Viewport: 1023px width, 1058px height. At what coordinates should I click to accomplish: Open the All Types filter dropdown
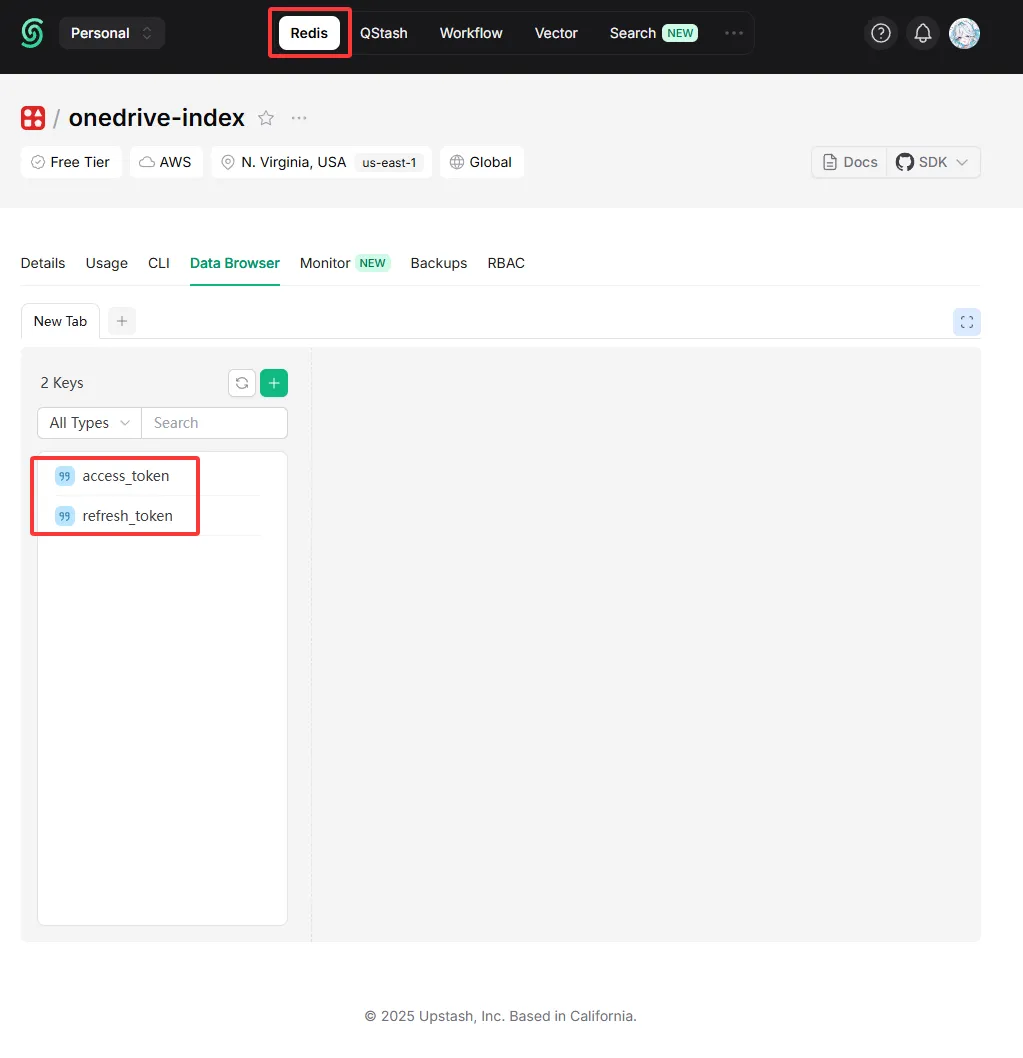[90, 423]
